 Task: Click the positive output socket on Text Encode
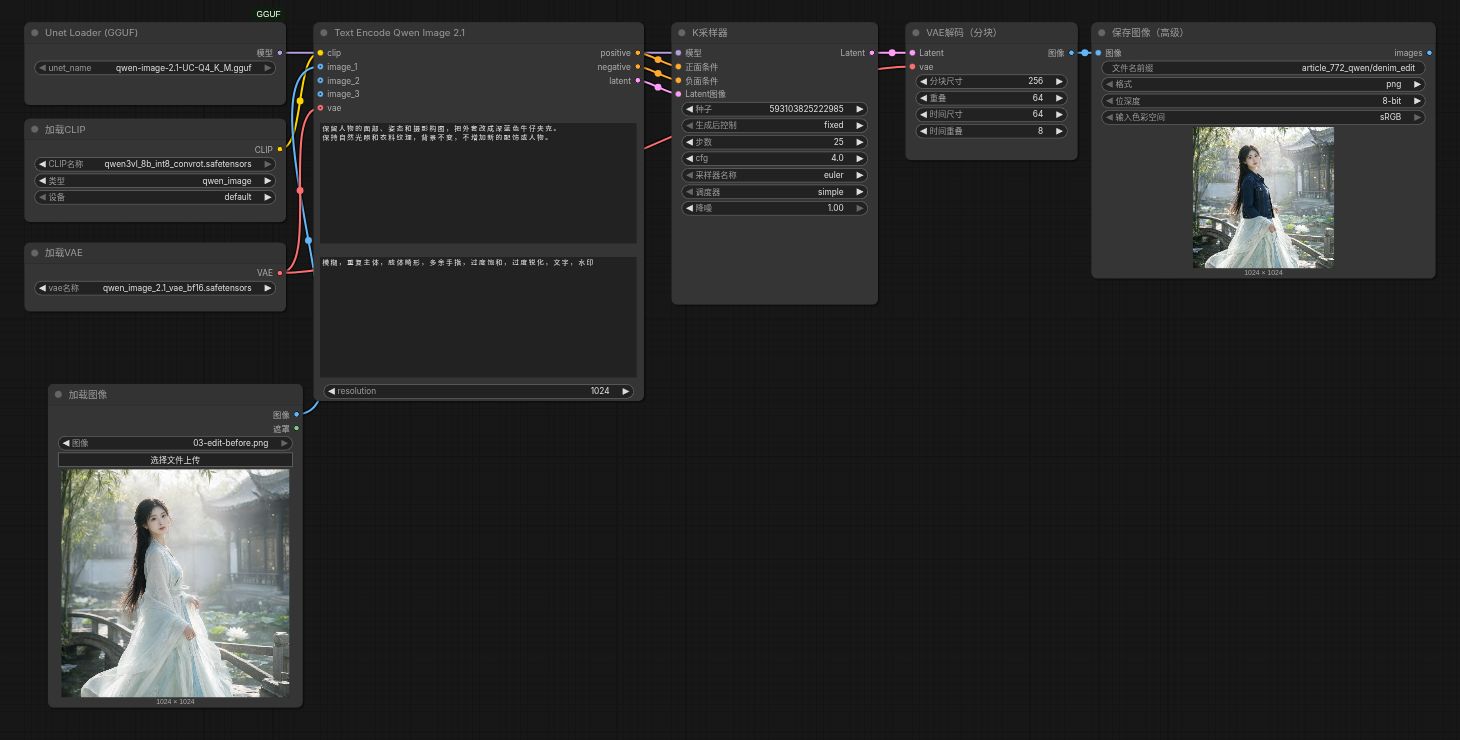click(x=638, y=53)
